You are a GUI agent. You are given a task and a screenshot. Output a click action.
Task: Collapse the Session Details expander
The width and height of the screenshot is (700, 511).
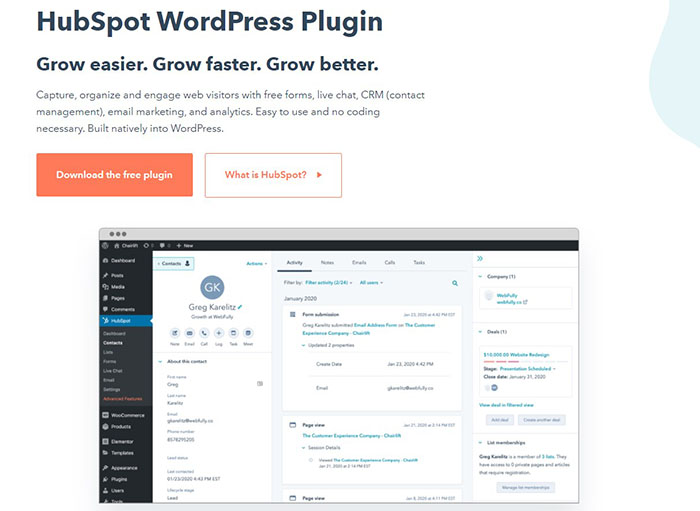[x=304, y=448]
